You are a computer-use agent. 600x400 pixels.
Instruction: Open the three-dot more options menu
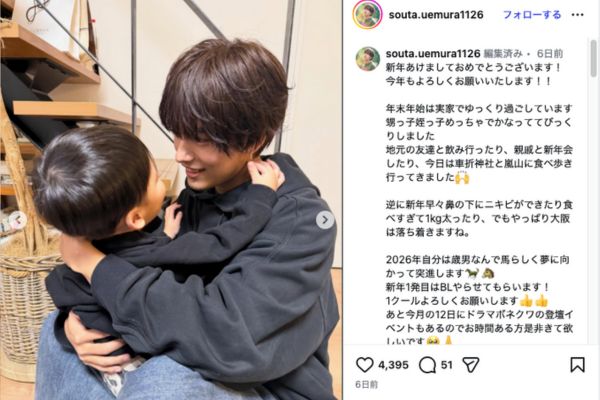(577, 15)
